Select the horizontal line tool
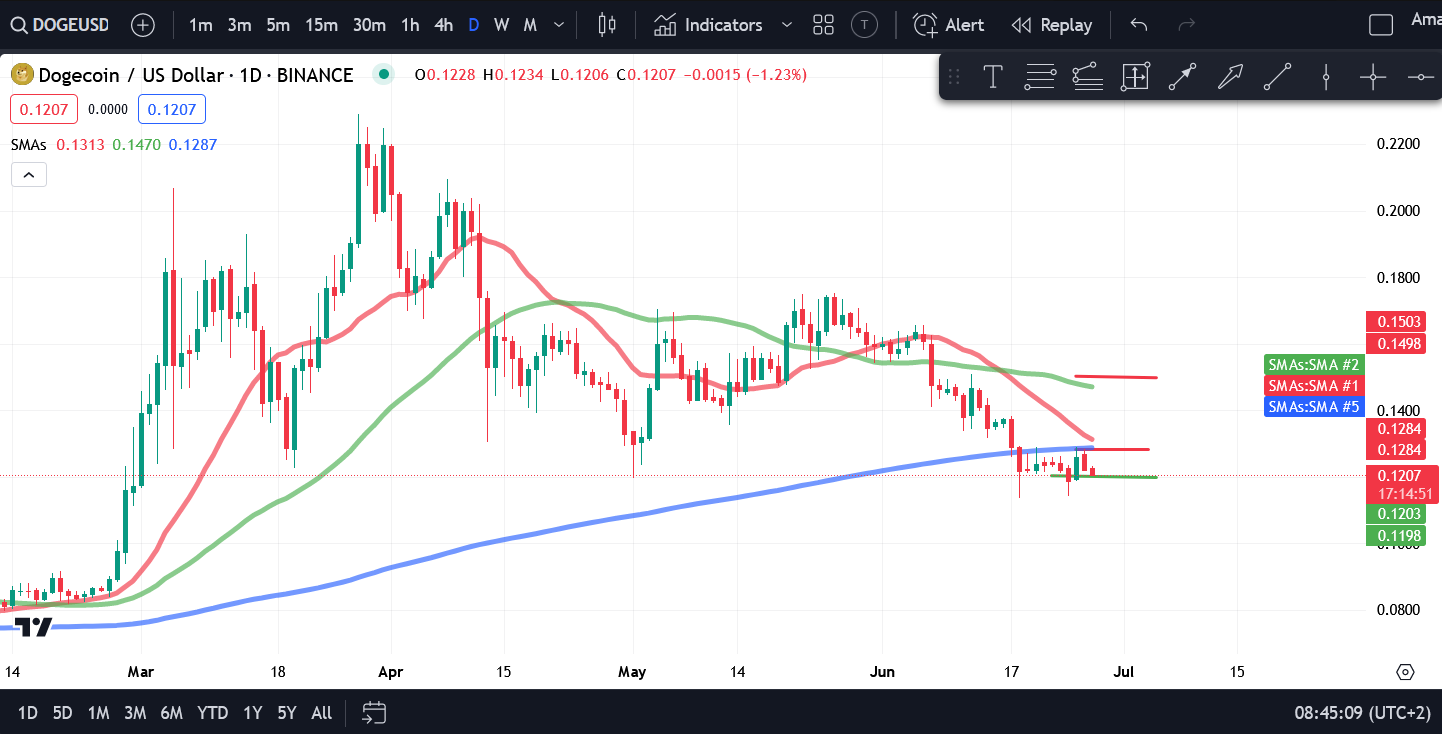The width and height of the screenshot is (1442, 734). (1420, 77)
